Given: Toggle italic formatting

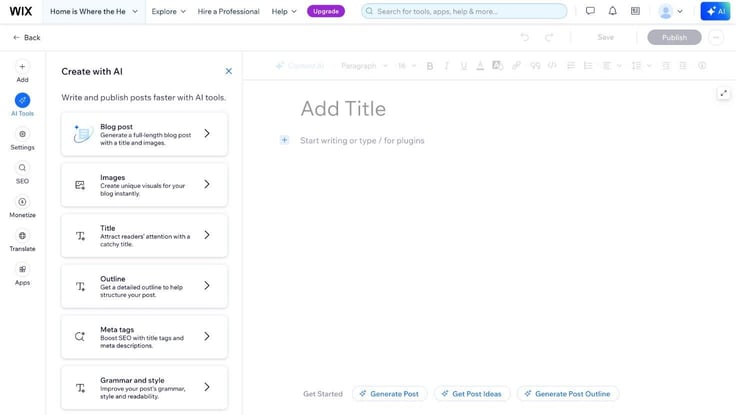Looking at the screenshot, I should point(446,66).
